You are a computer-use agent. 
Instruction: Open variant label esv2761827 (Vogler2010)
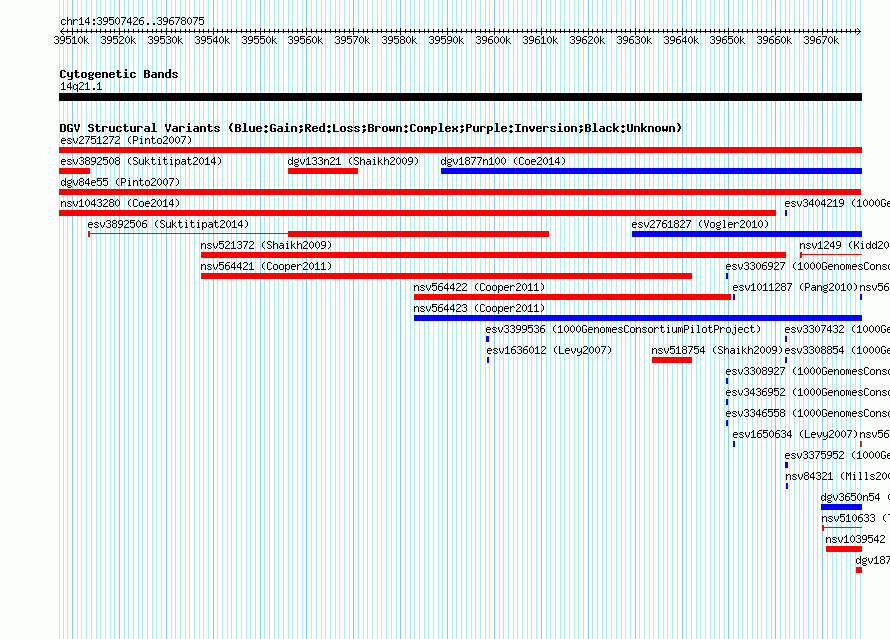point(700,224)
